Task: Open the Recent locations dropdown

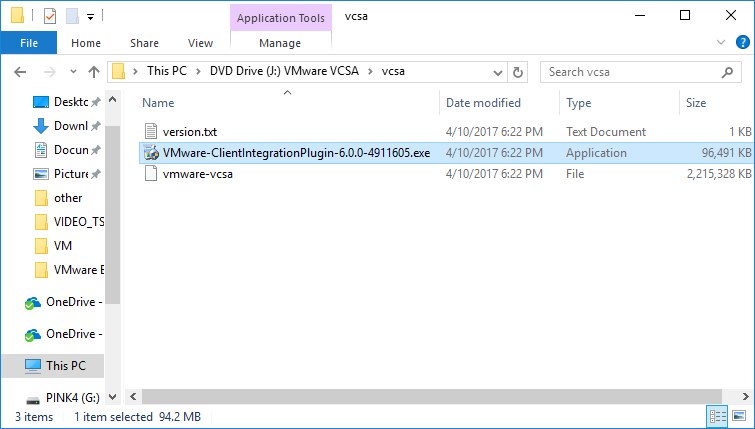Action: (73, 72)
